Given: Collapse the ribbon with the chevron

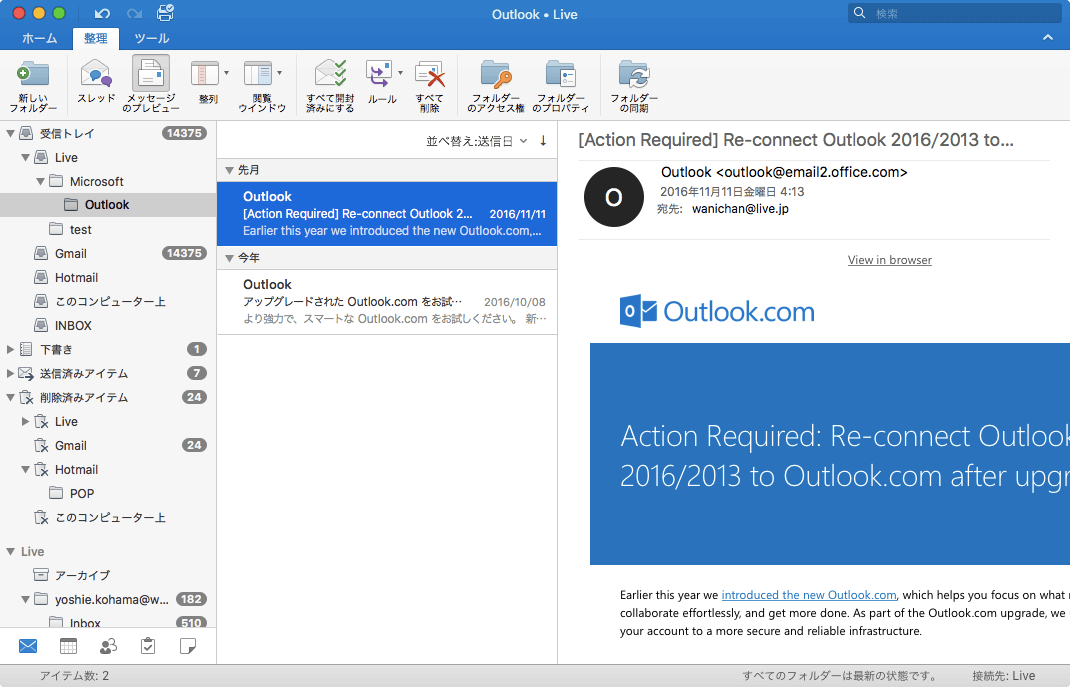Looking at the screenshot, I should point(1048,38).
